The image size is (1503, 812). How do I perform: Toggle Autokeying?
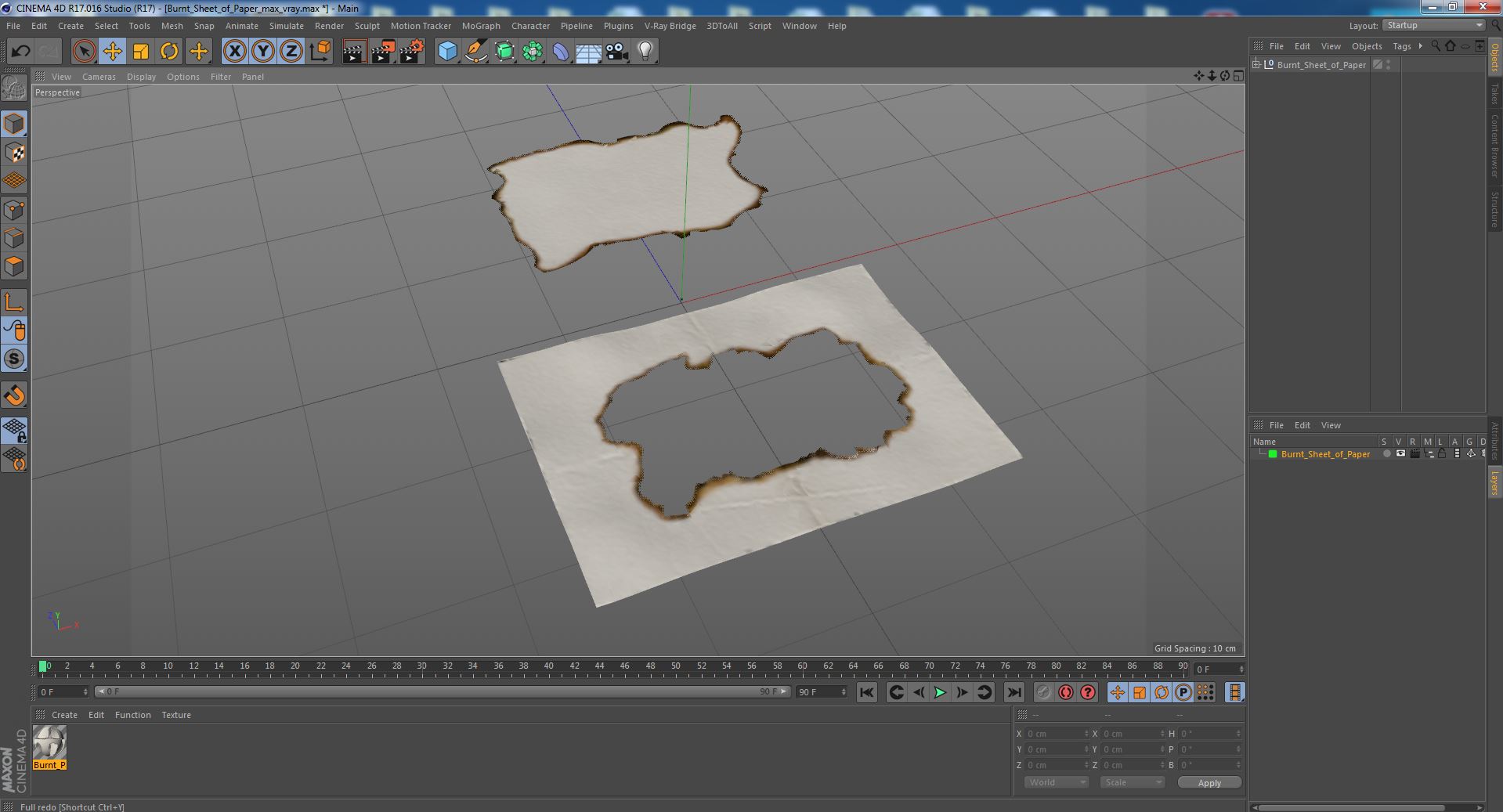click(x=1065, y=692)
